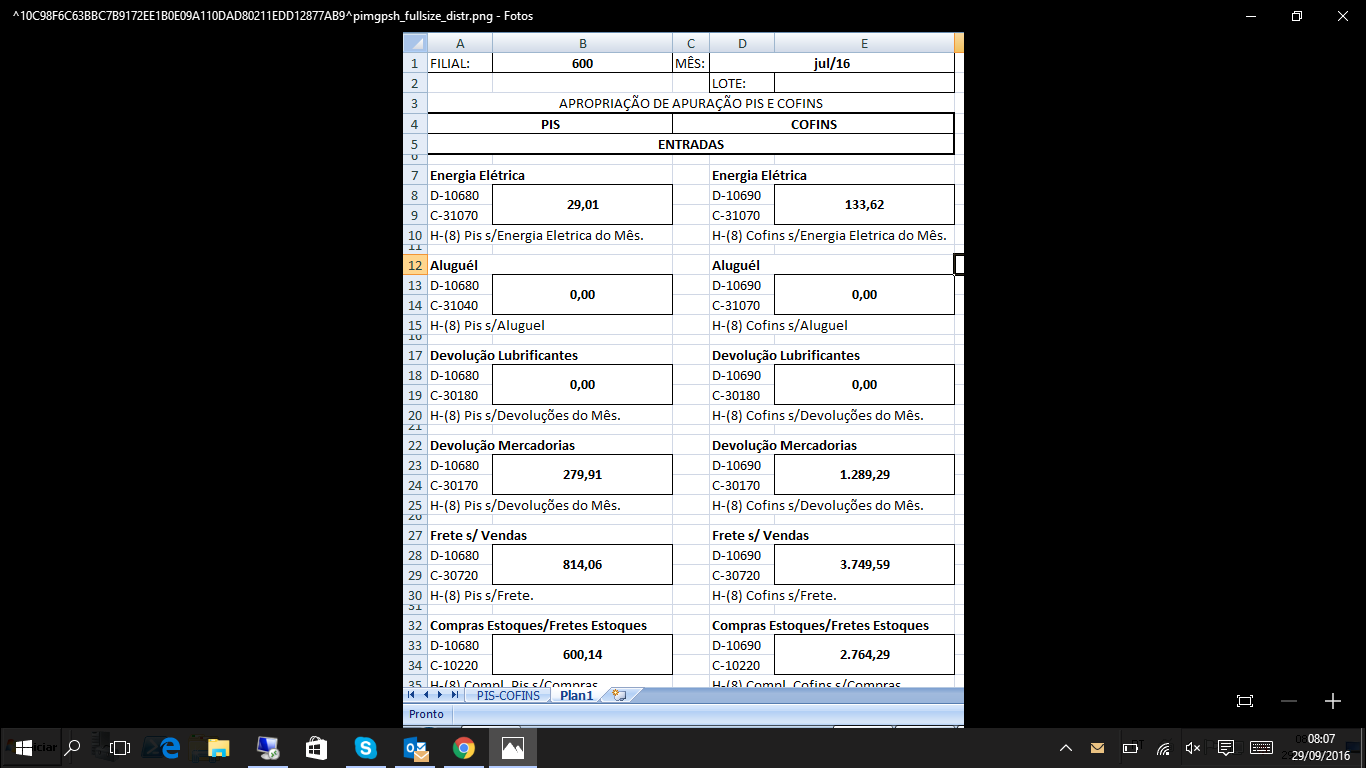The image size is (1366, 768).
Task: Open the Windows Start menu
Action: click(23, 747)
